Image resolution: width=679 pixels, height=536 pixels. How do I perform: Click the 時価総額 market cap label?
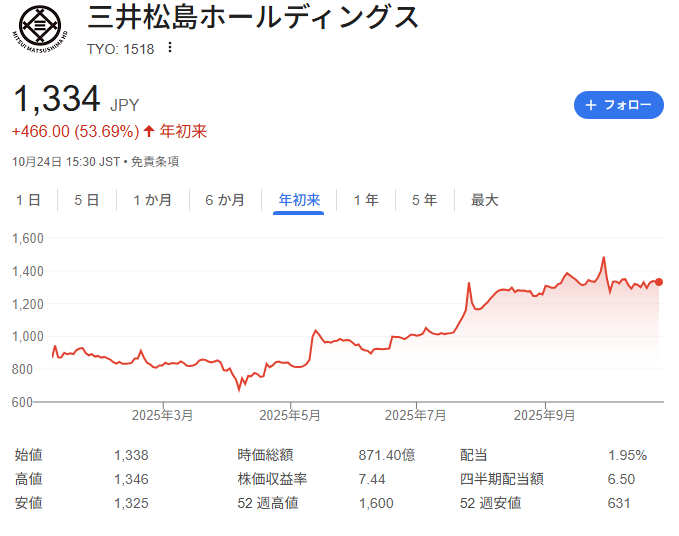[265, 455]
